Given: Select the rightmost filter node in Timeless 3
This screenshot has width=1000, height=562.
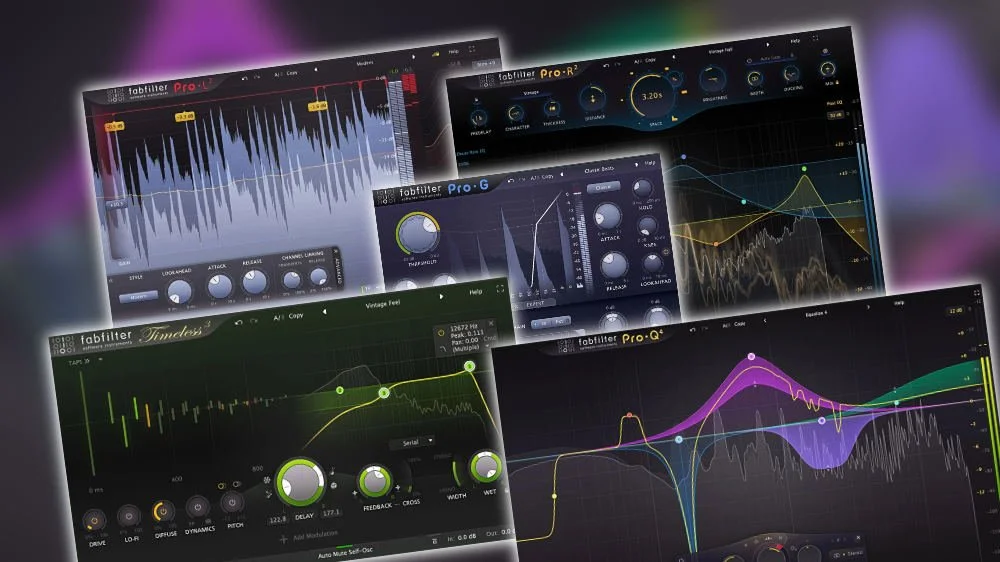Looking at the screenshot, I should tap(469, 366).
